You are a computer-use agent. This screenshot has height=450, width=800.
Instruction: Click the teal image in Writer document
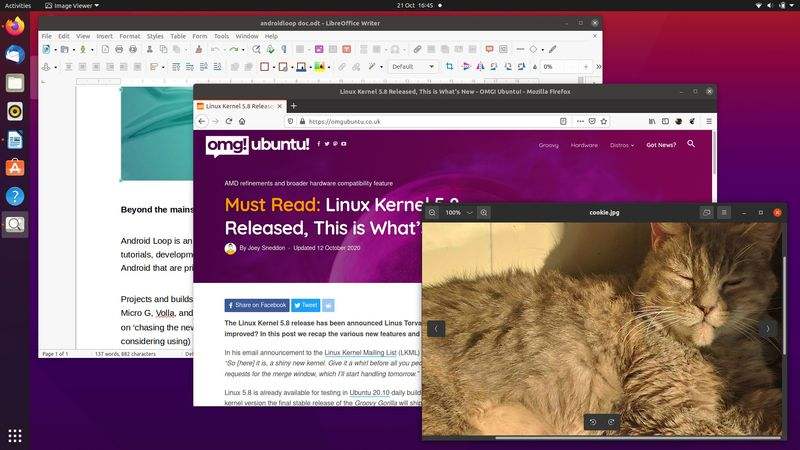tap(157, 134)
